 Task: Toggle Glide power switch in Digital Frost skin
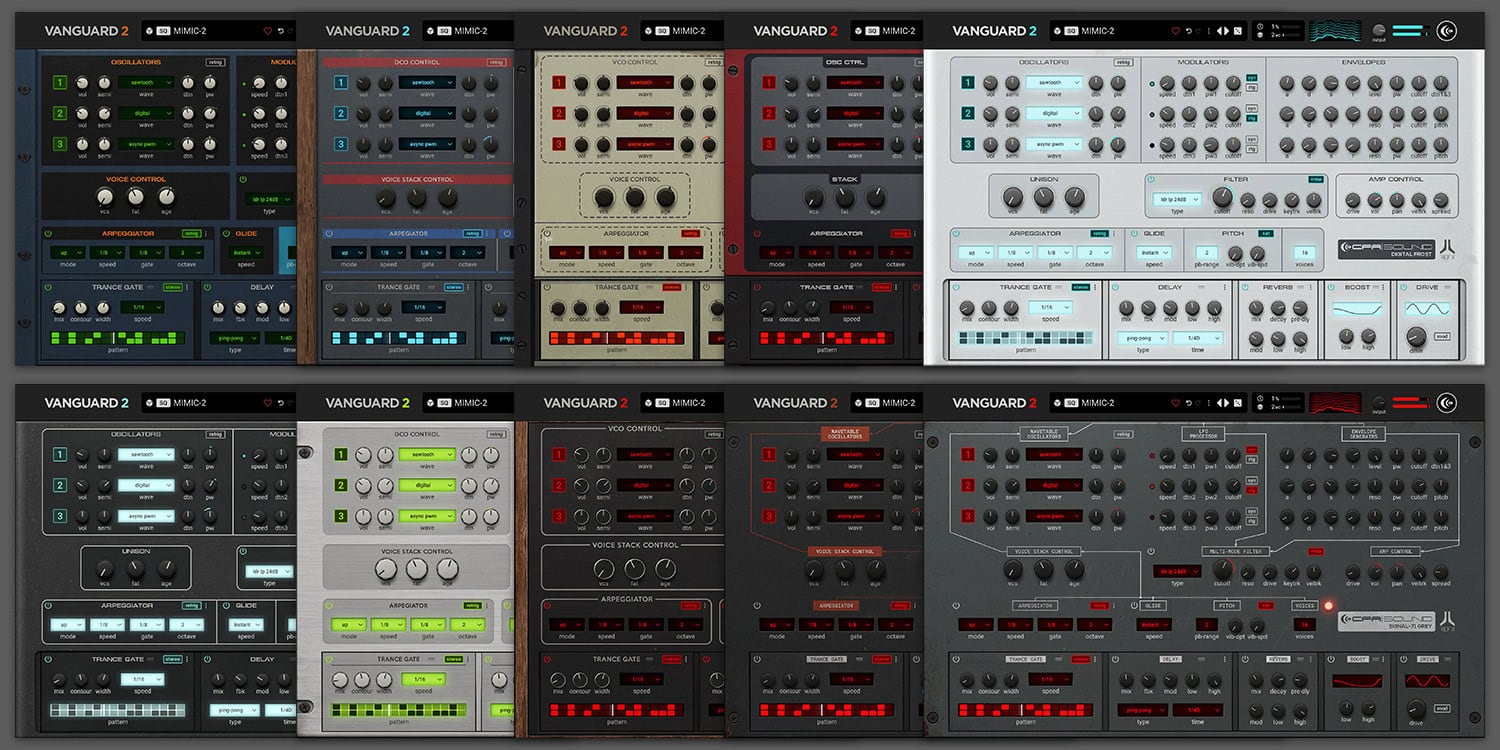1134,234
